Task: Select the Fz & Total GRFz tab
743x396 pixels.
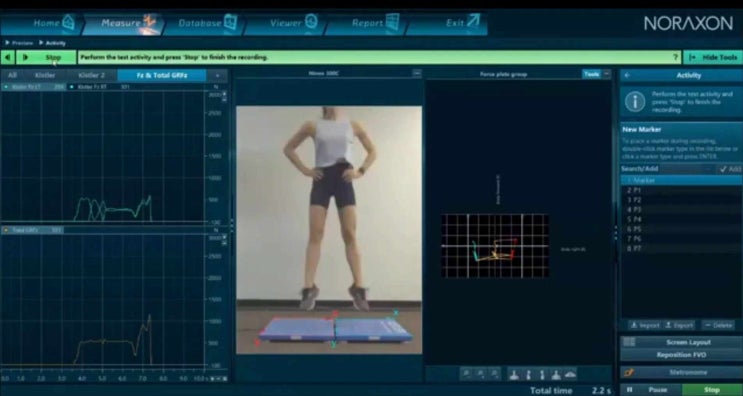Action: click(x=162, y=75)
